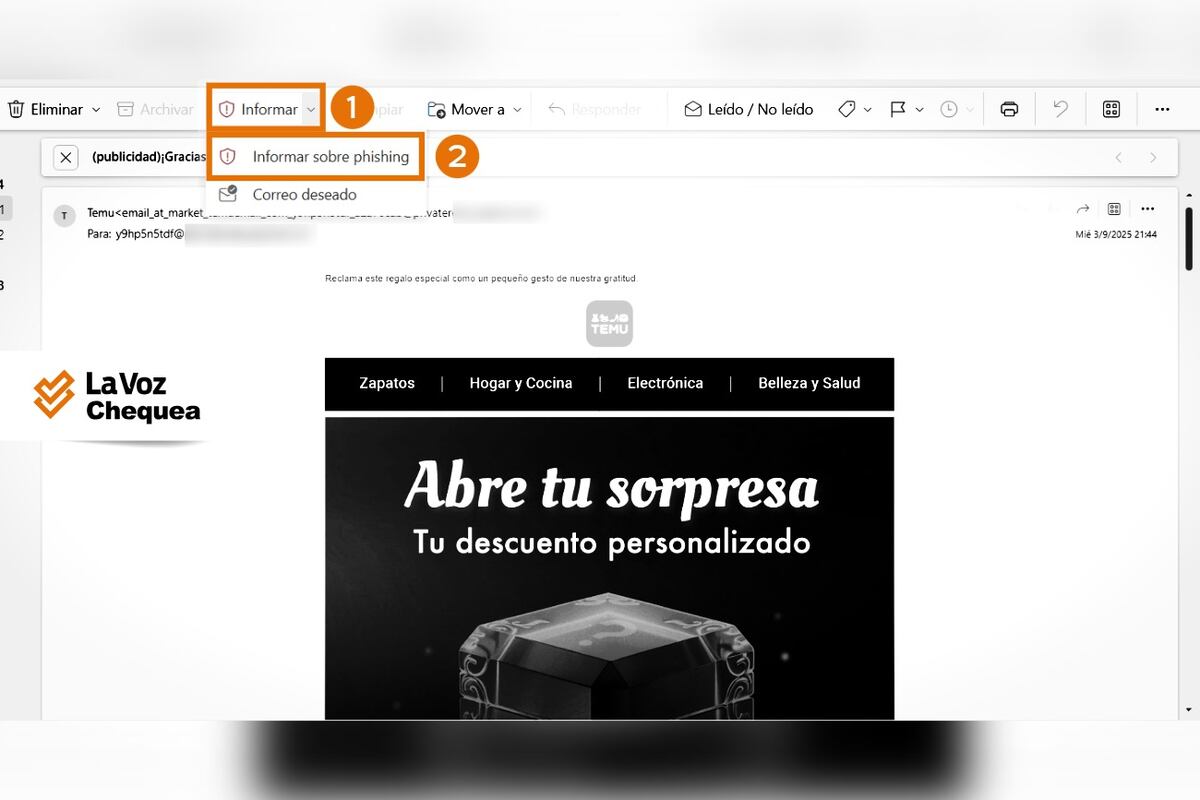Open the toolbar more options ellipsis
Screen dimensions: 1200x800
[1162, 109]
